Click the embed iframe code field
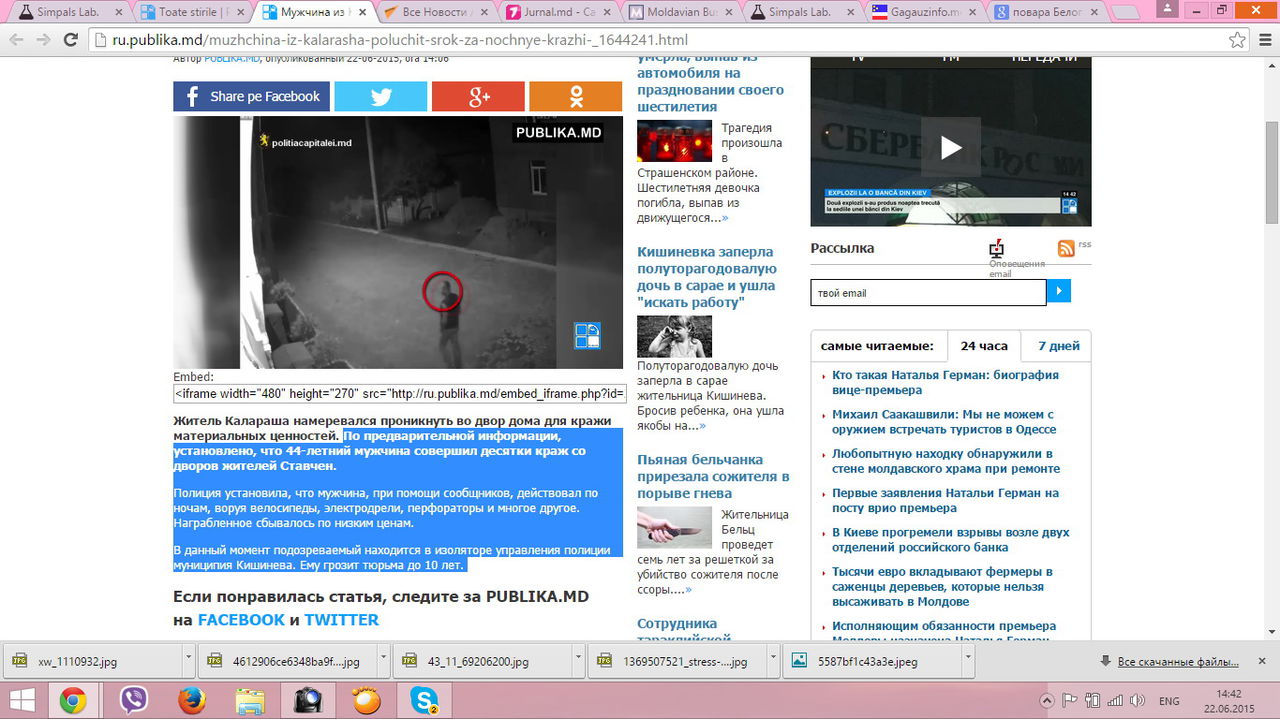 point(400,393)
